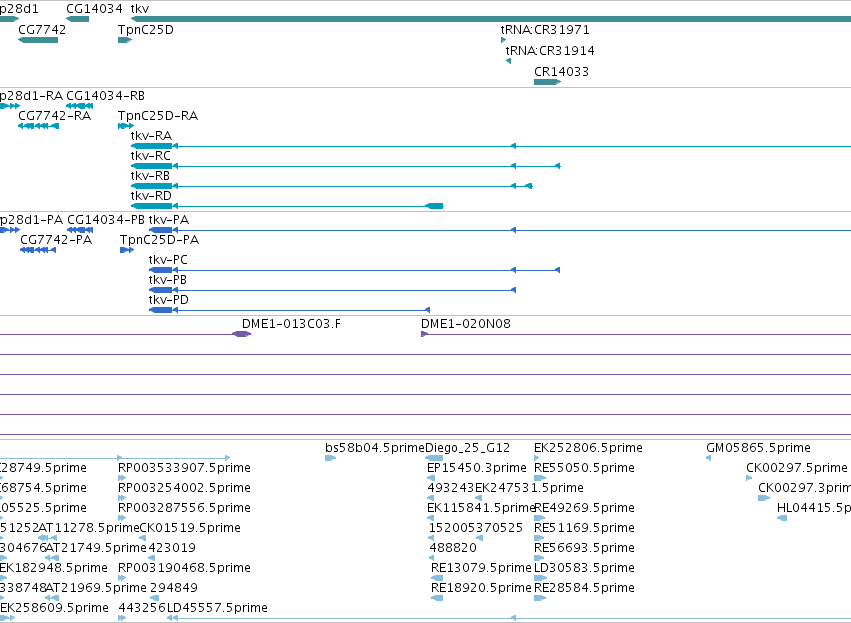
Task: Click the CG7742-PA protein label
Action: [56, 240]
